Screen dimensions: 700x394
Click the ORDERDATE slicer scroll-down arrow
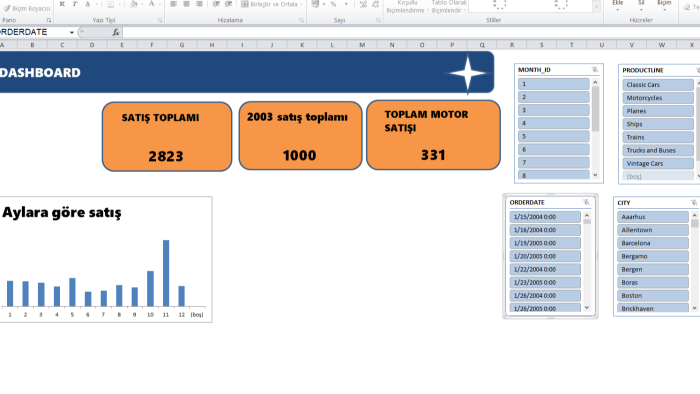pyautogui.click(x=587, y=307)
